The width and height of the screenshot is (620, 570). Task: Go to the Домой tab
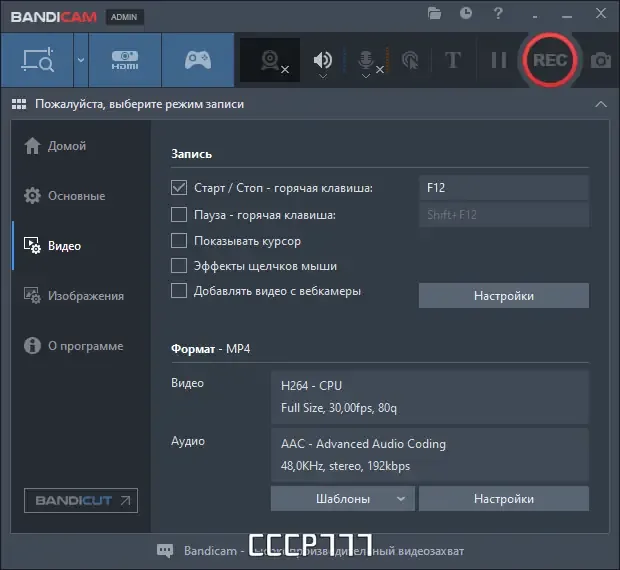tap(55, 146)
